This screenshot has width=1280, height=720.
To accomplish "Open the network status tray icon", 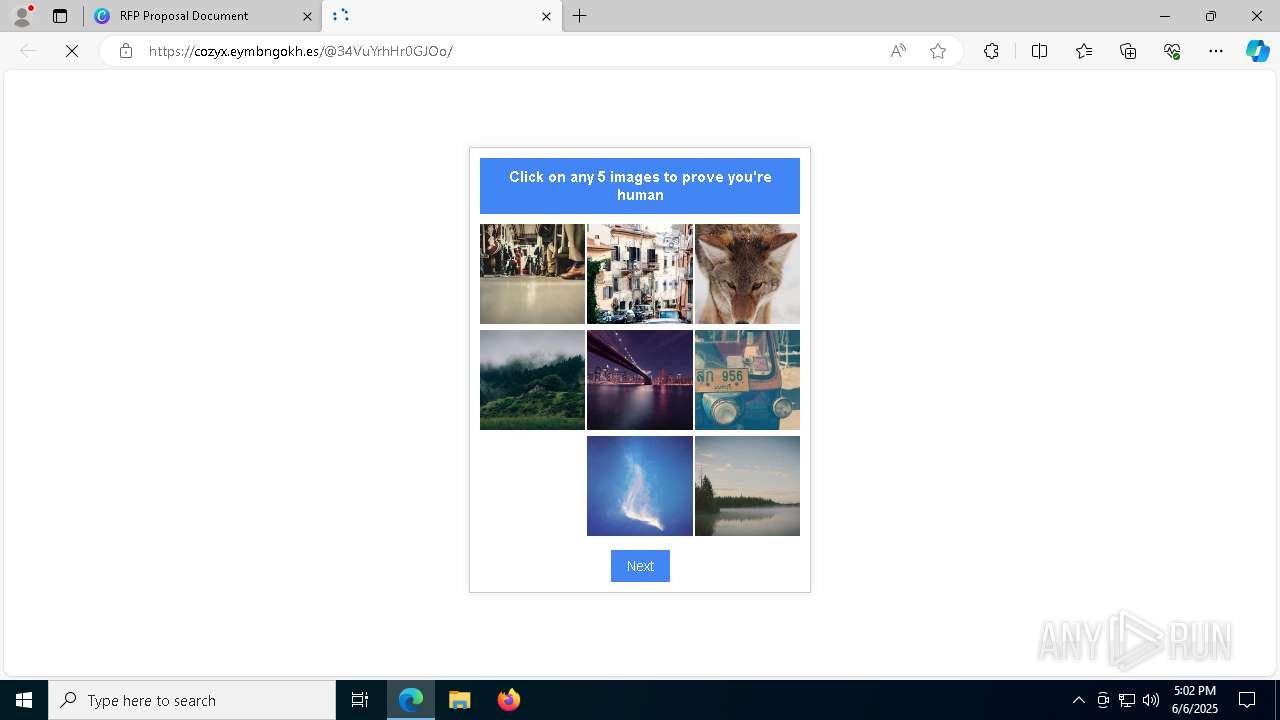I will [1127, 700].
